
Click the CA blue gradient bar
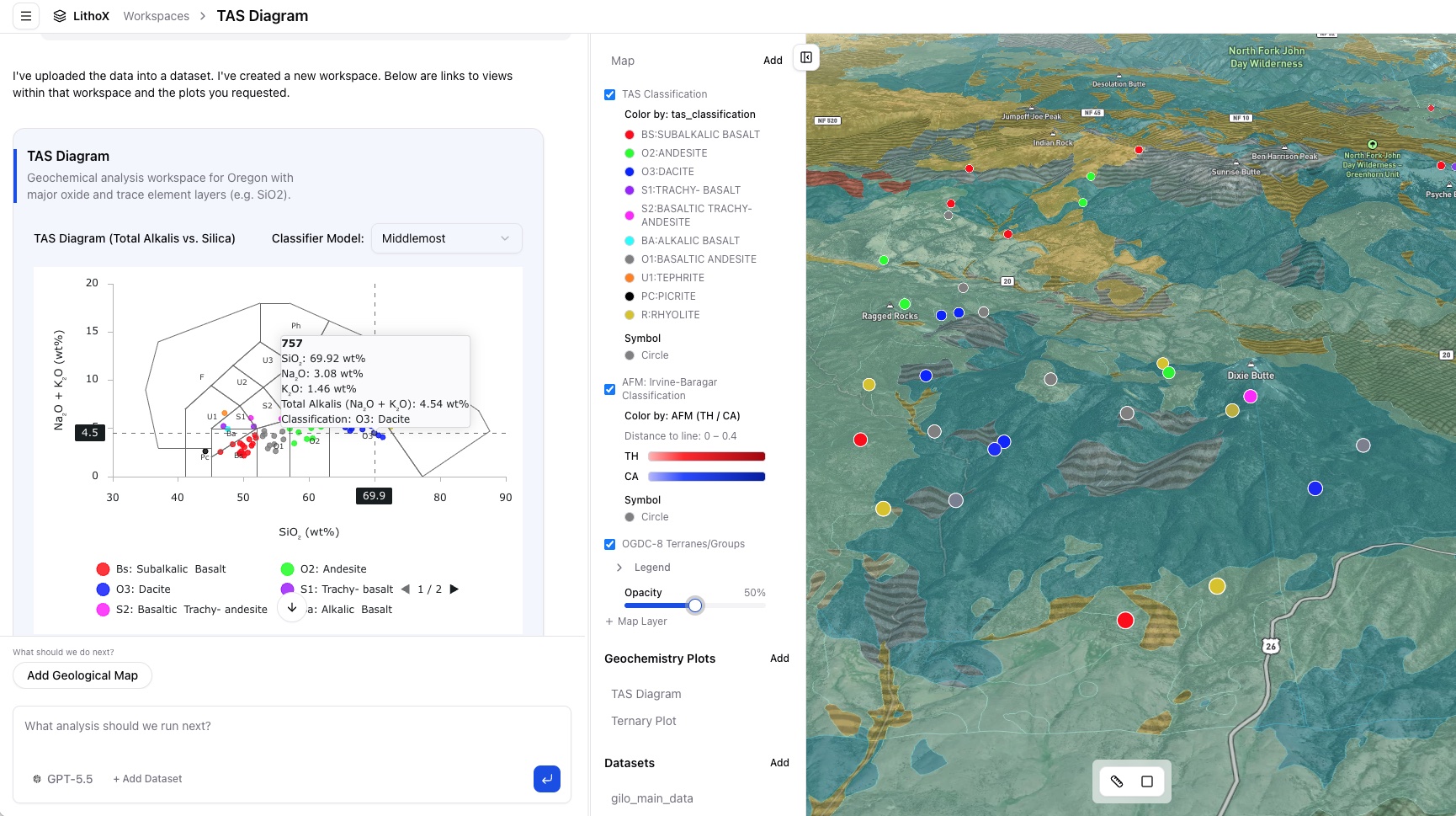point(706,477)
